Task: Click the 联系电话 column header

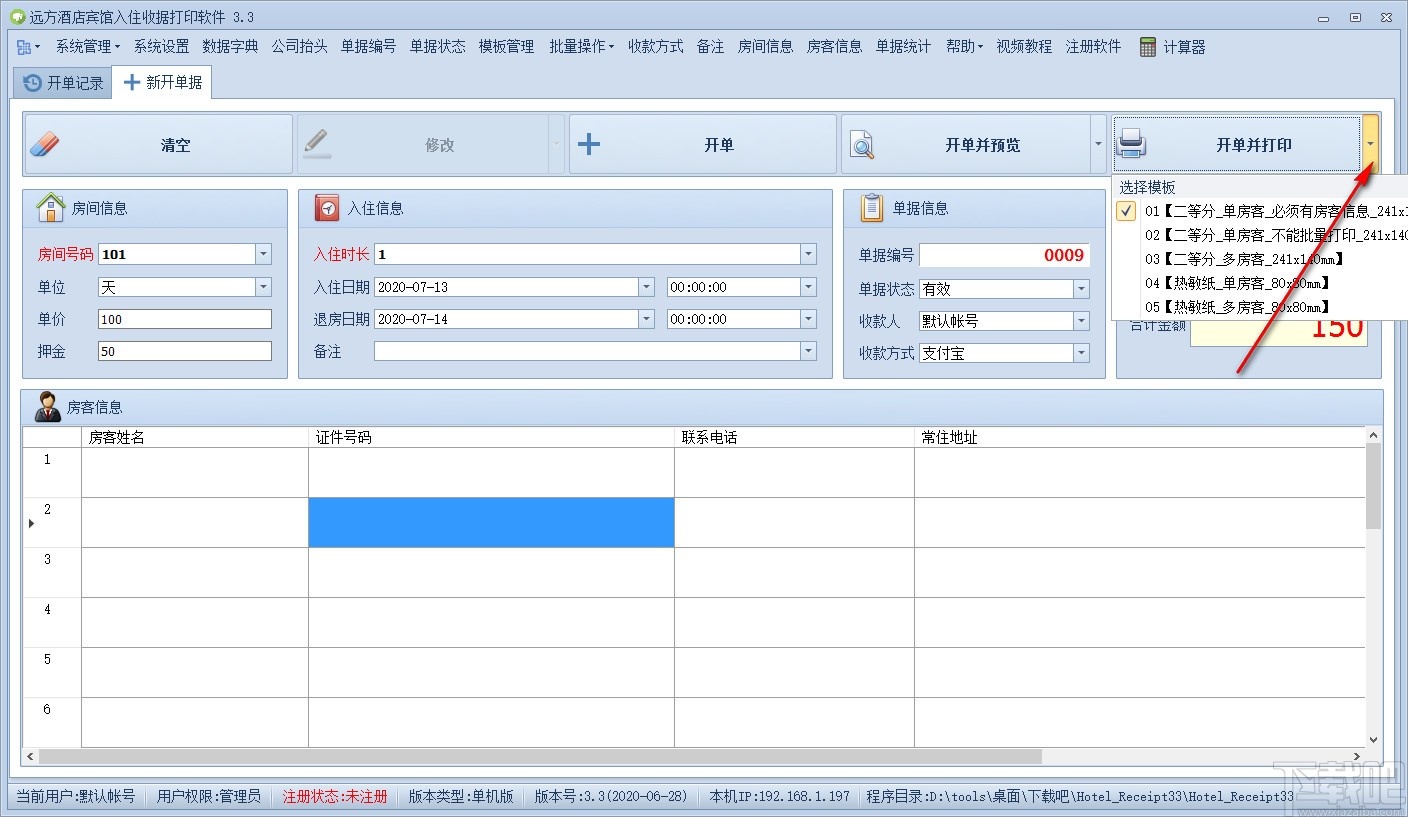Action: (x=794, y=437)
